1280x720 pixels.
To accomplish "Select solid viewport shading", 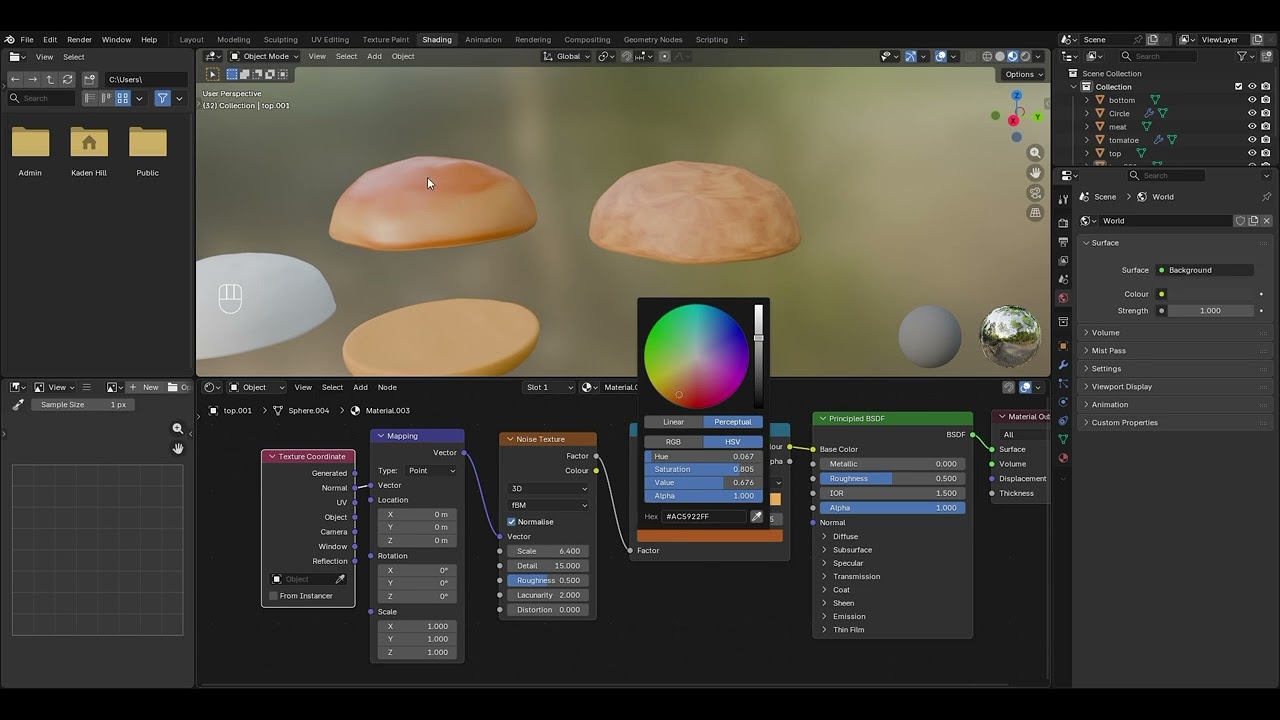I will coord(1000,56).
